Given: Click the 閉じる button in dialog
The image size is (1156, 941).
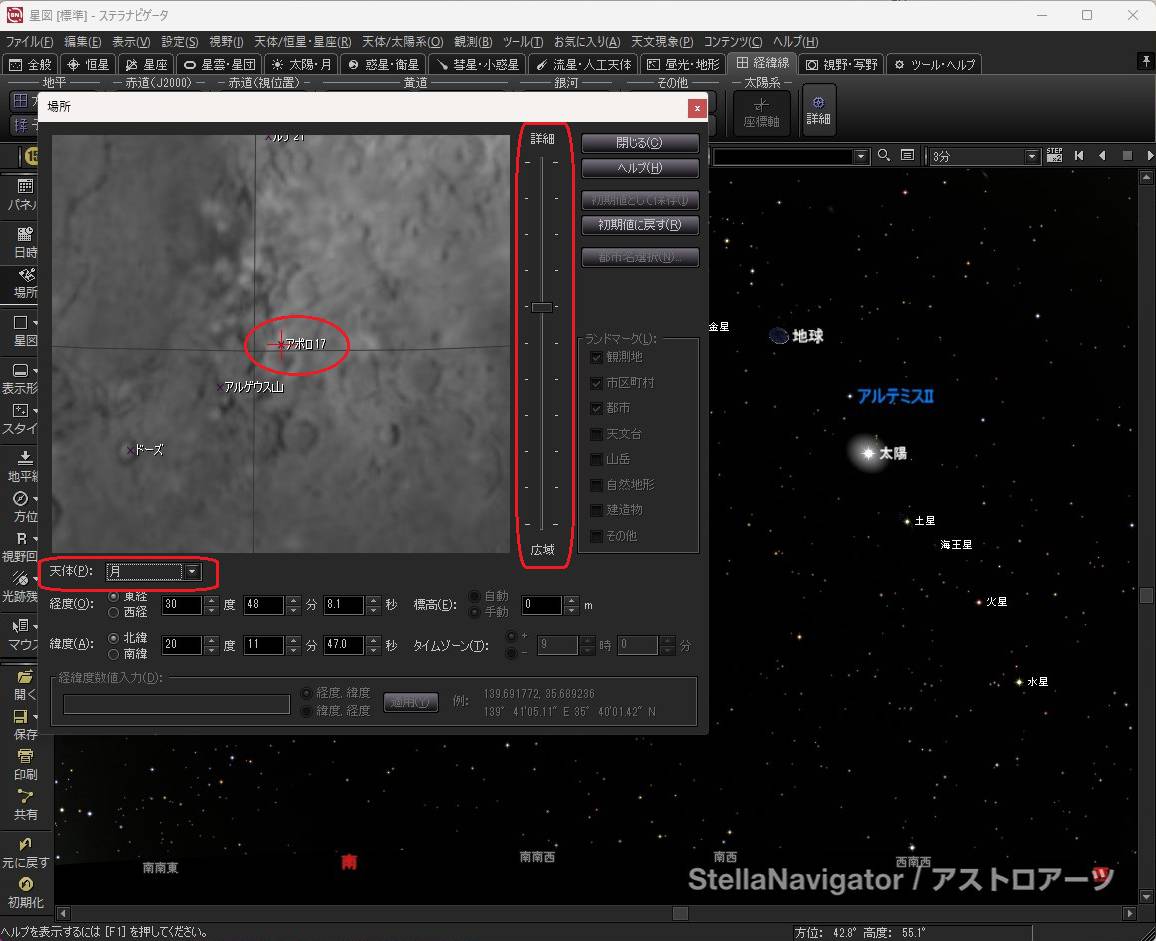Looking at the screenshot, I should (x=639, y=142).
